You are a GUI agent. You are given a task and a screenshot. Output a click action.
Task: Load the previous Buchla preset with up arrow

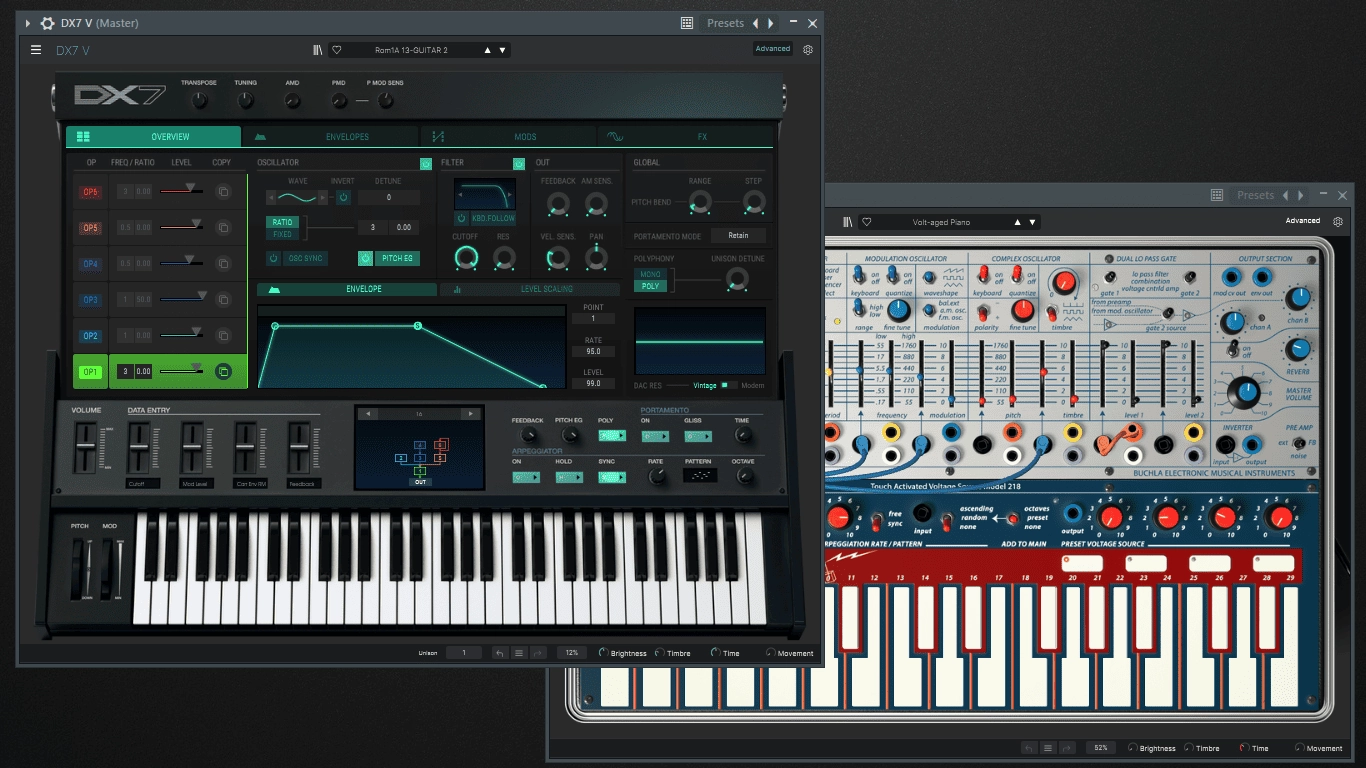coord(1019,222)
